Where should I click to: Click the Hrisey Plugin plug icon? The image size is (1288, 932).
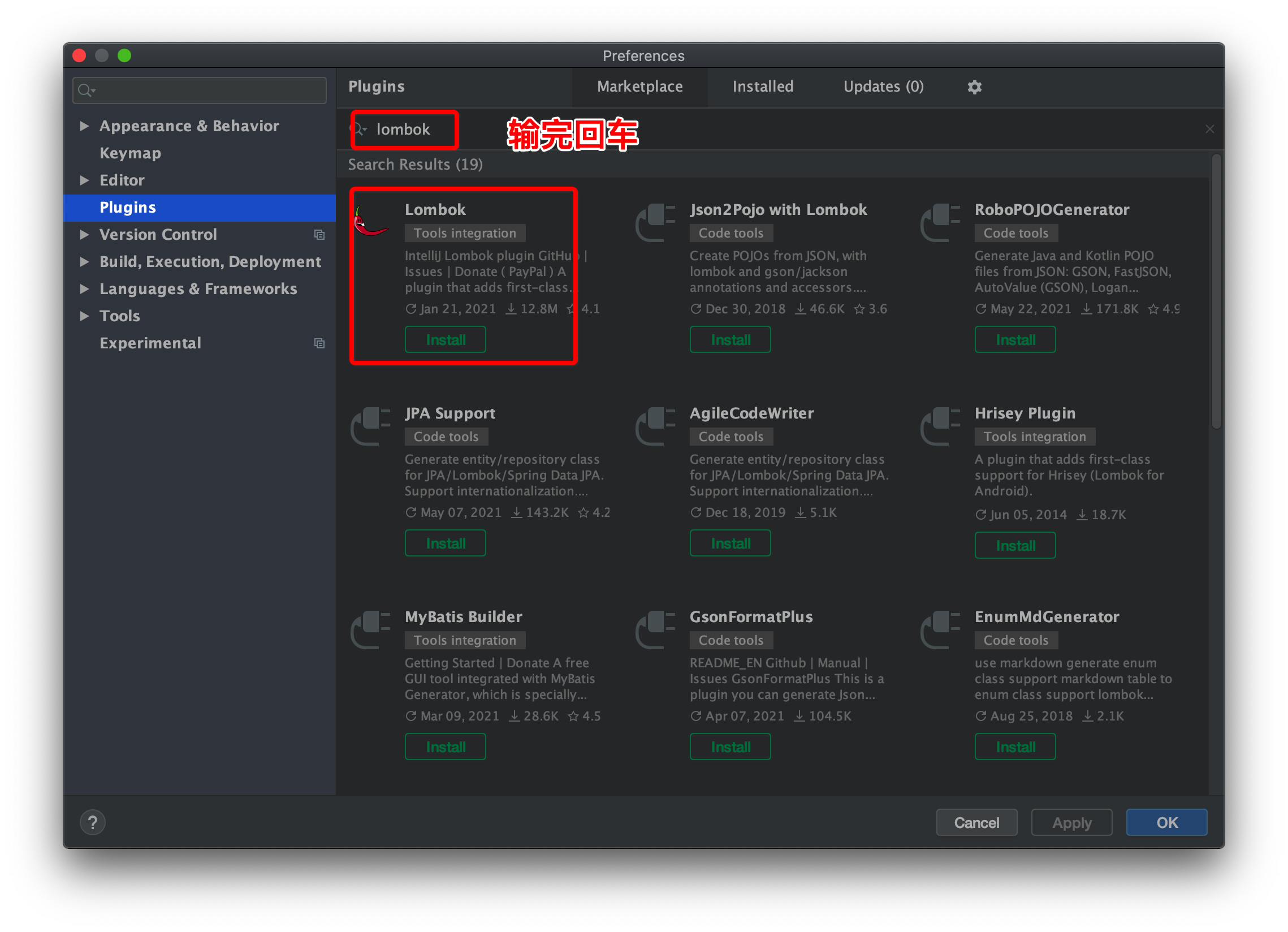(940, 426)
